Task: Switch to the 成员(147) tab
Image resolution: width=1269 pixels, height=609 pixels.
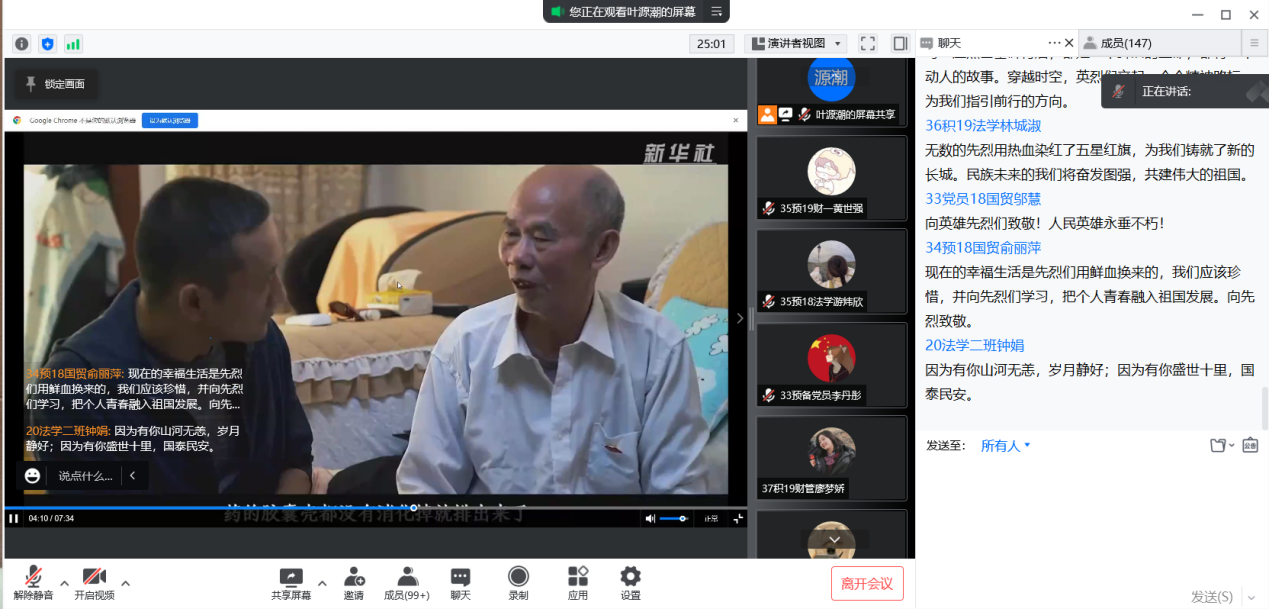Action: point(1125,43)
